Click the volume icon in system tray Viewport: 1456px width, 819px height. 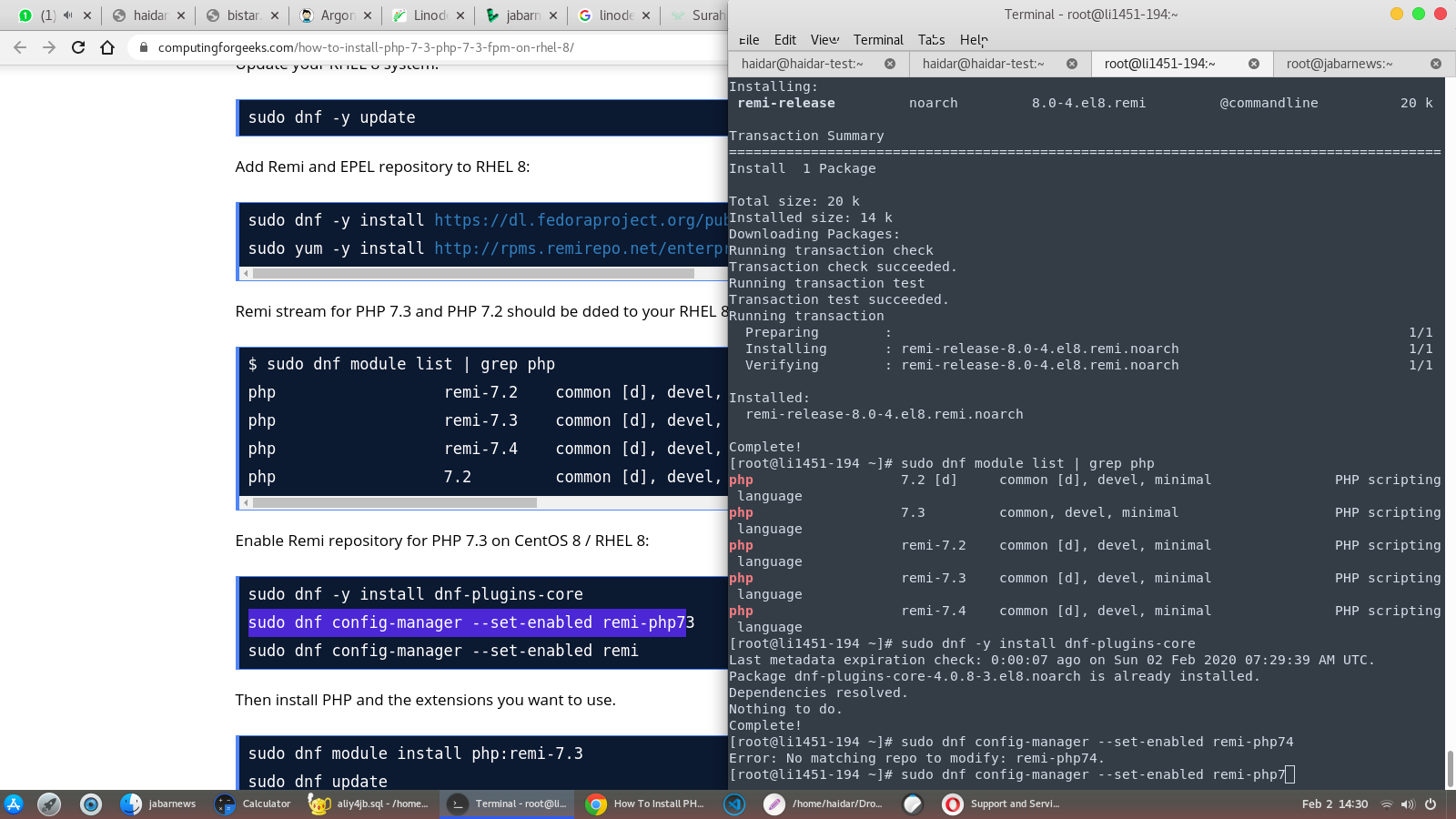[x=1408, y=804]
